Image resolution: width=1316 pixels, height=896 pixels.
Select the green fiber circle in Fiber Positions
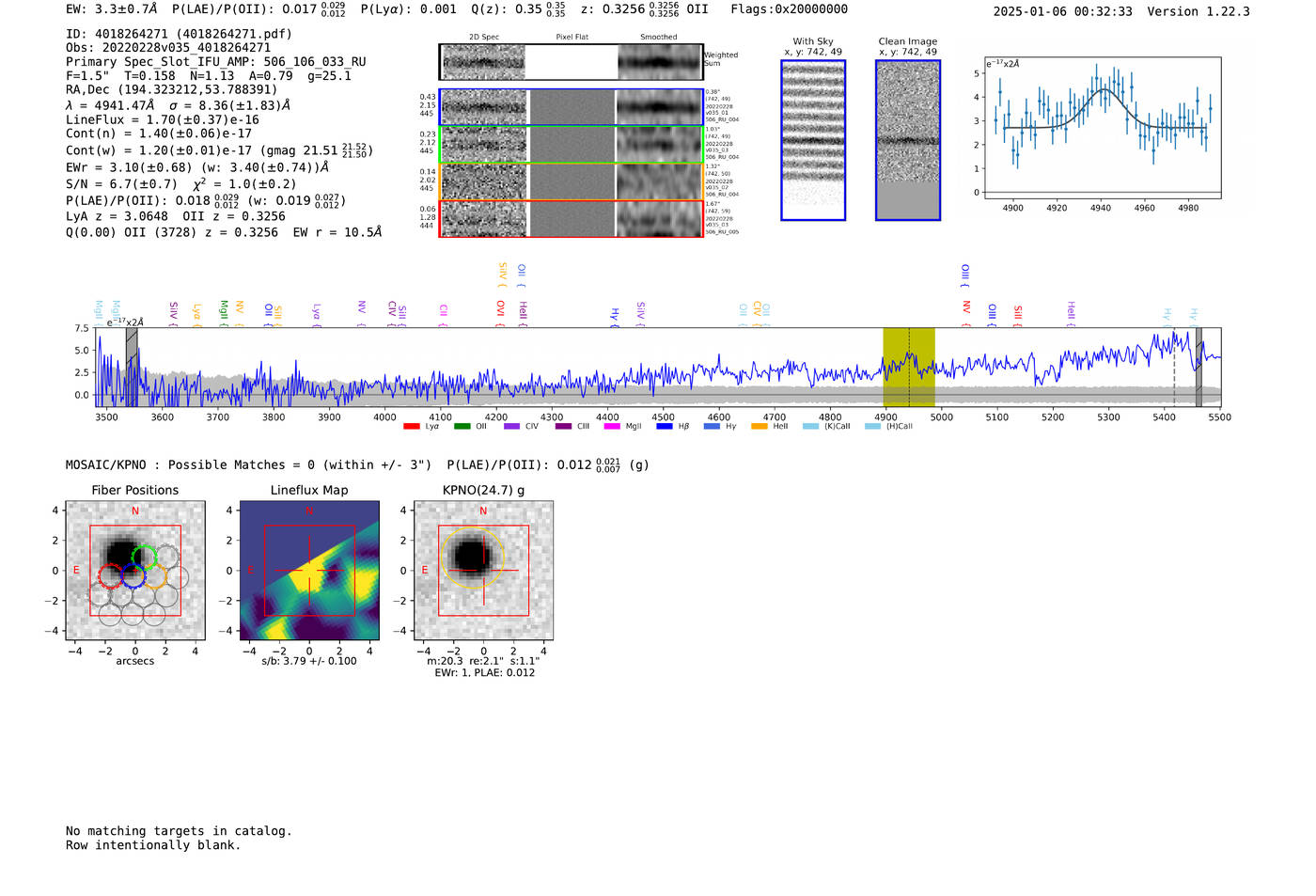click(144, 557)
